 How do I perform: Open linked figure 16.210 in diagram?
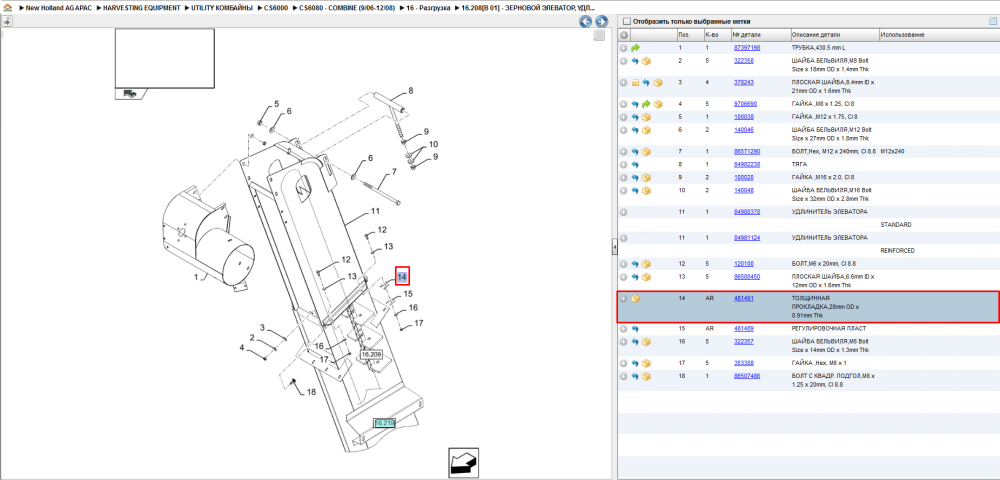pos(384,423)
